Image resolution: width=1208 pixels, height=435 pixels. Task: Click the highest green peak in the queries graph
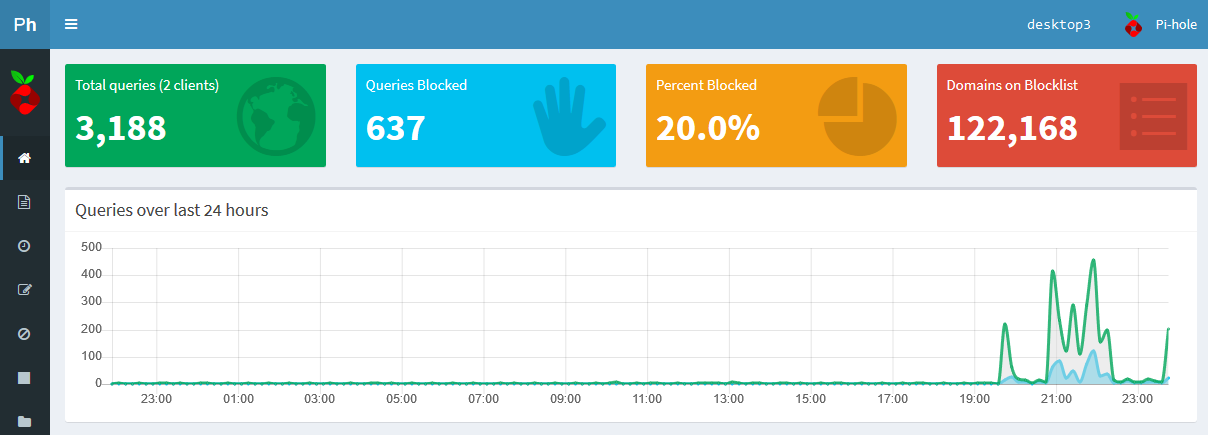click(x=1093, y=260)
